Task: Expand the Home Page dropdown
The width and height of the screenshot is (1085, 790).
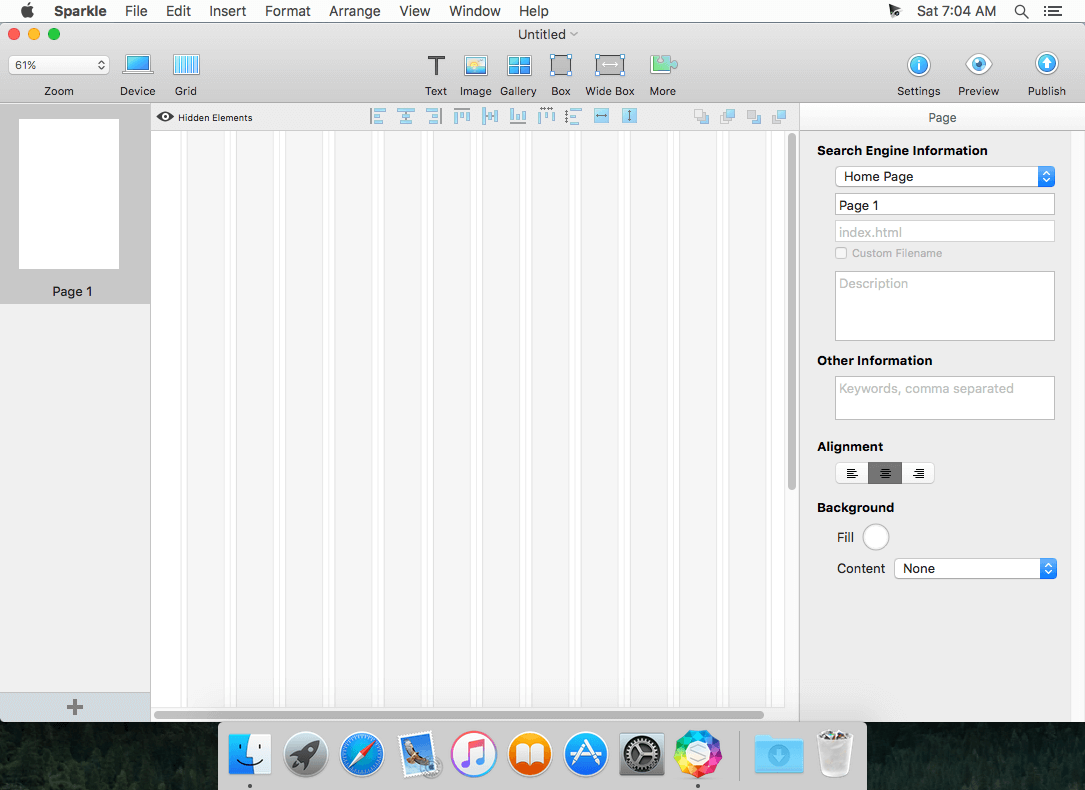Action: (x=945, y=177)
